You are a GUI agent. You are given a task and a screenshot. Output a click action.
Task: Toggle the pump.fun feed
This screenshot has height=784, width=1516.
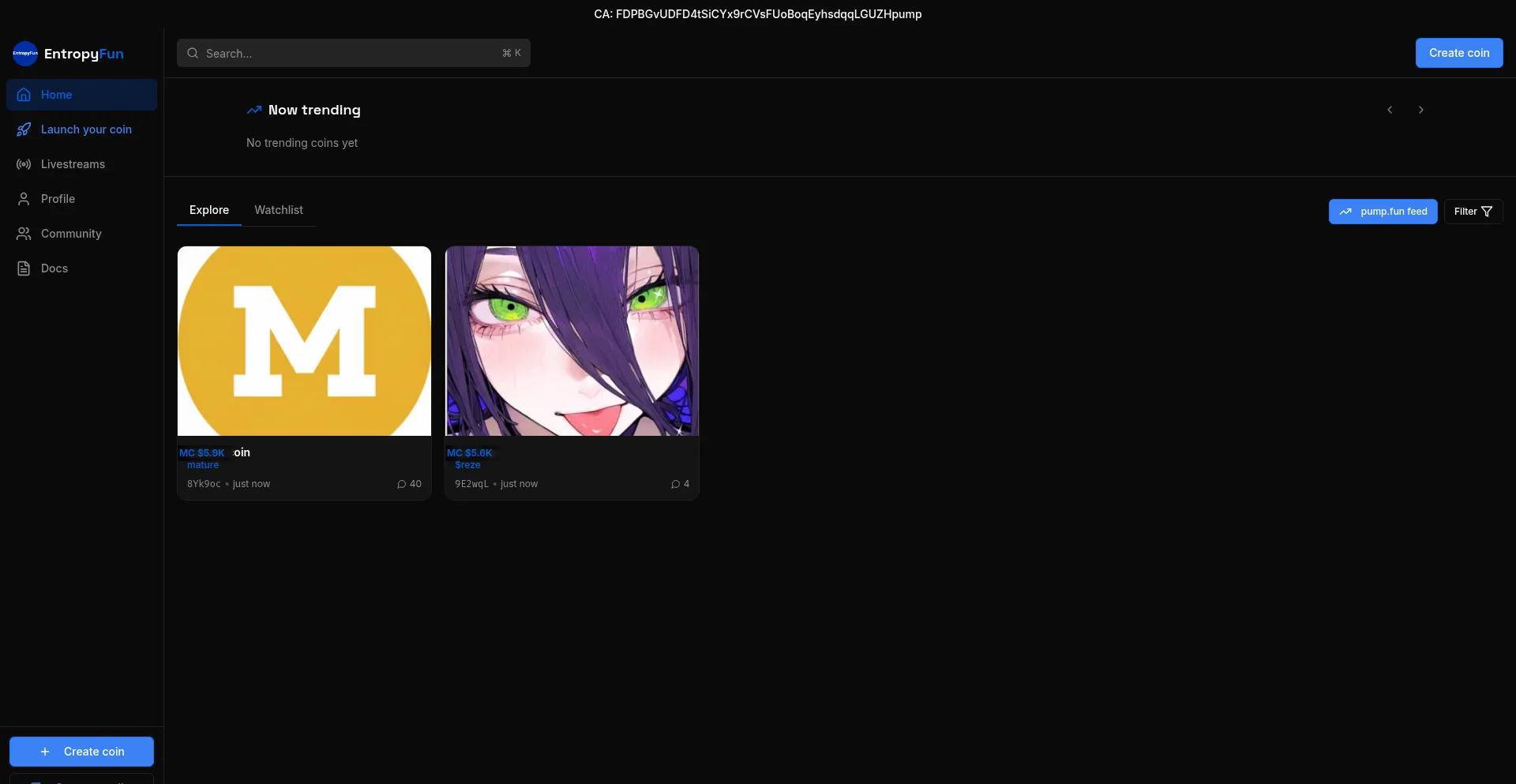point(1383,211)
